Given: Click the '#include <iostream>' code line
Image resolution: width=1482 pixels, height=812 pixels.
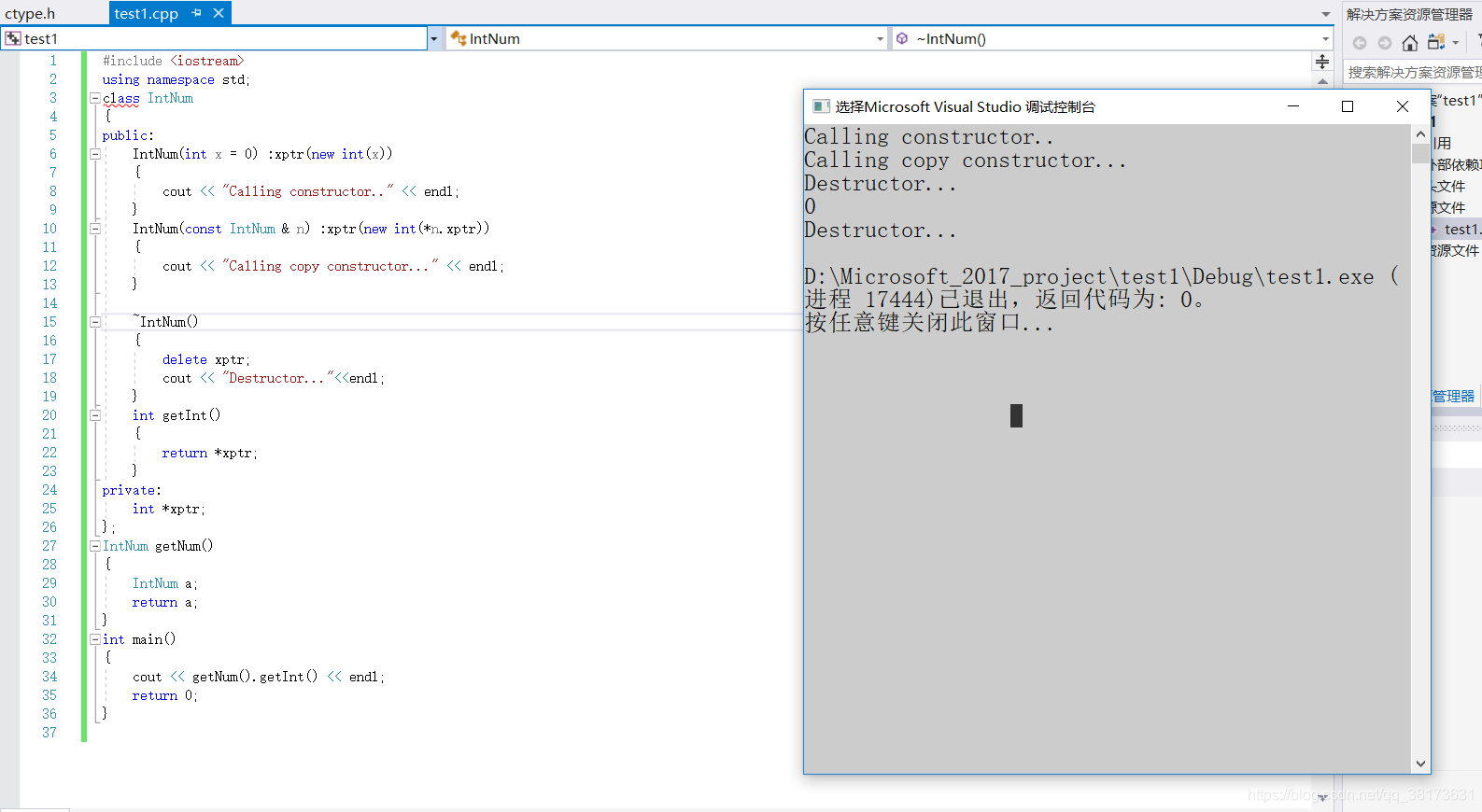Looking at the screenshot, I should click(x=174, y=61).
